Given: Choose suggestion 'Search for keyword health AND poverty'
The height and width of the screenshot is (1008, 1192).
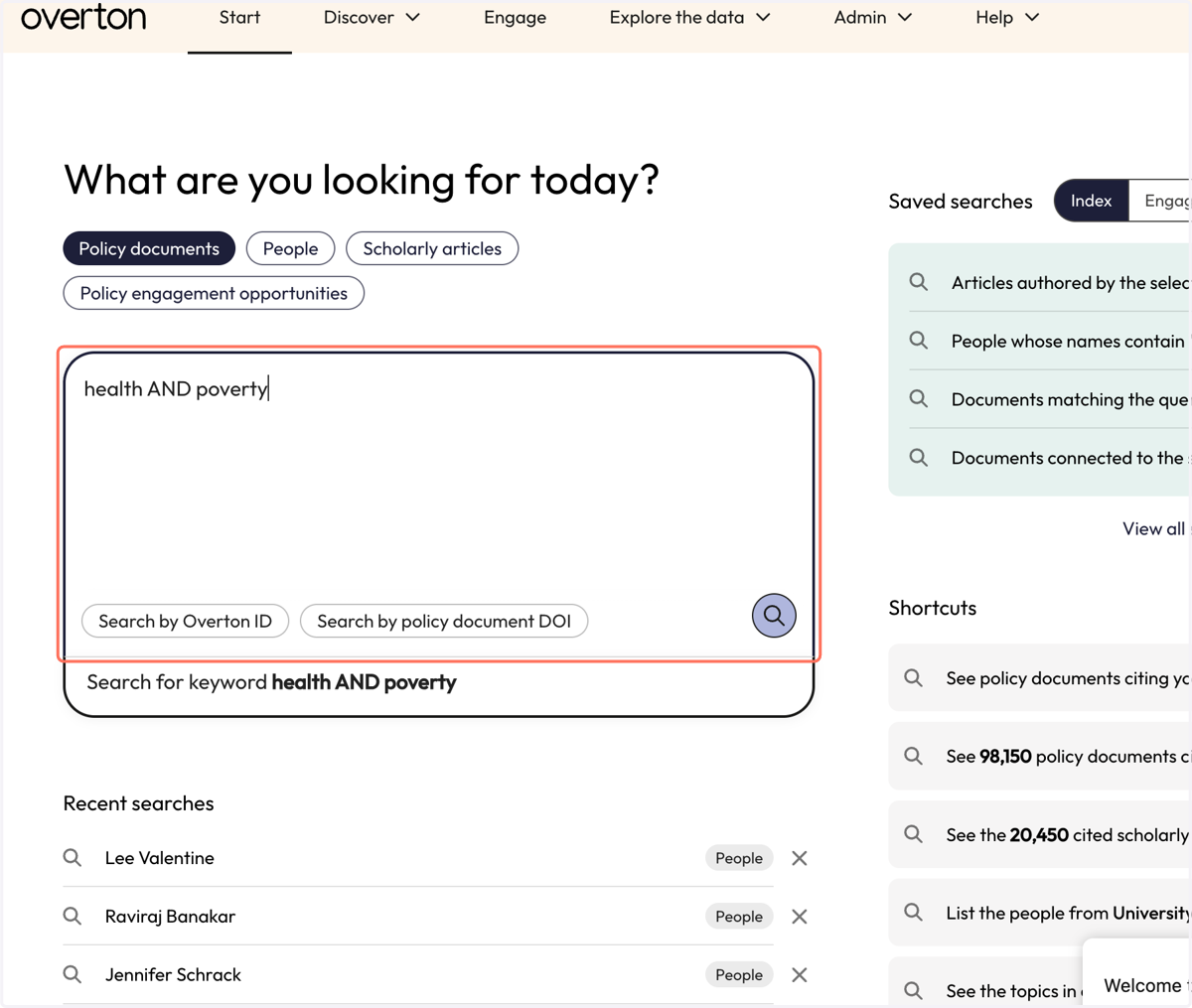Looking at the screenshot, I should [x=438, y=682].
